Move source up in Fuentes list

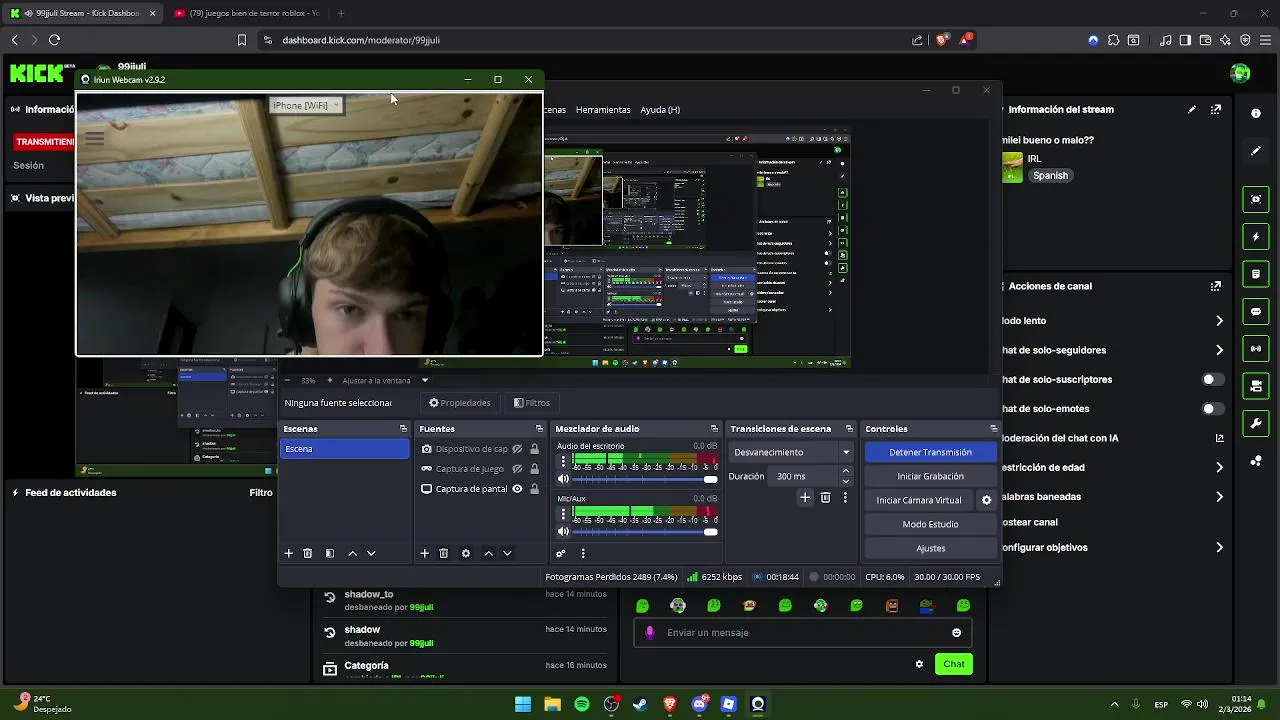point(488,553)
